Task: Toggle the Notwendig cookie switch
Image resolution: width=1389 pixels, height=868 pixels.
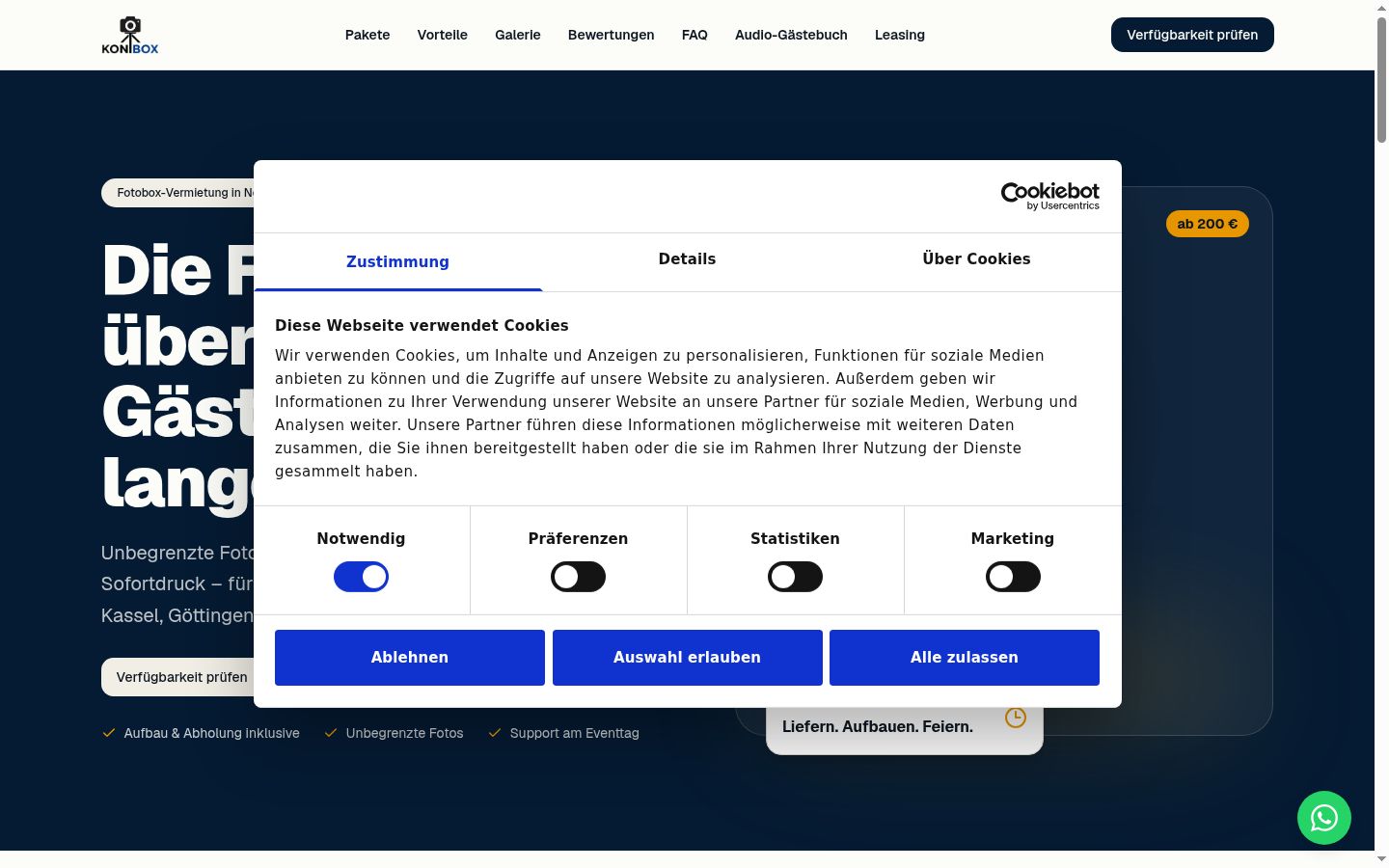Action: point(361,577)
